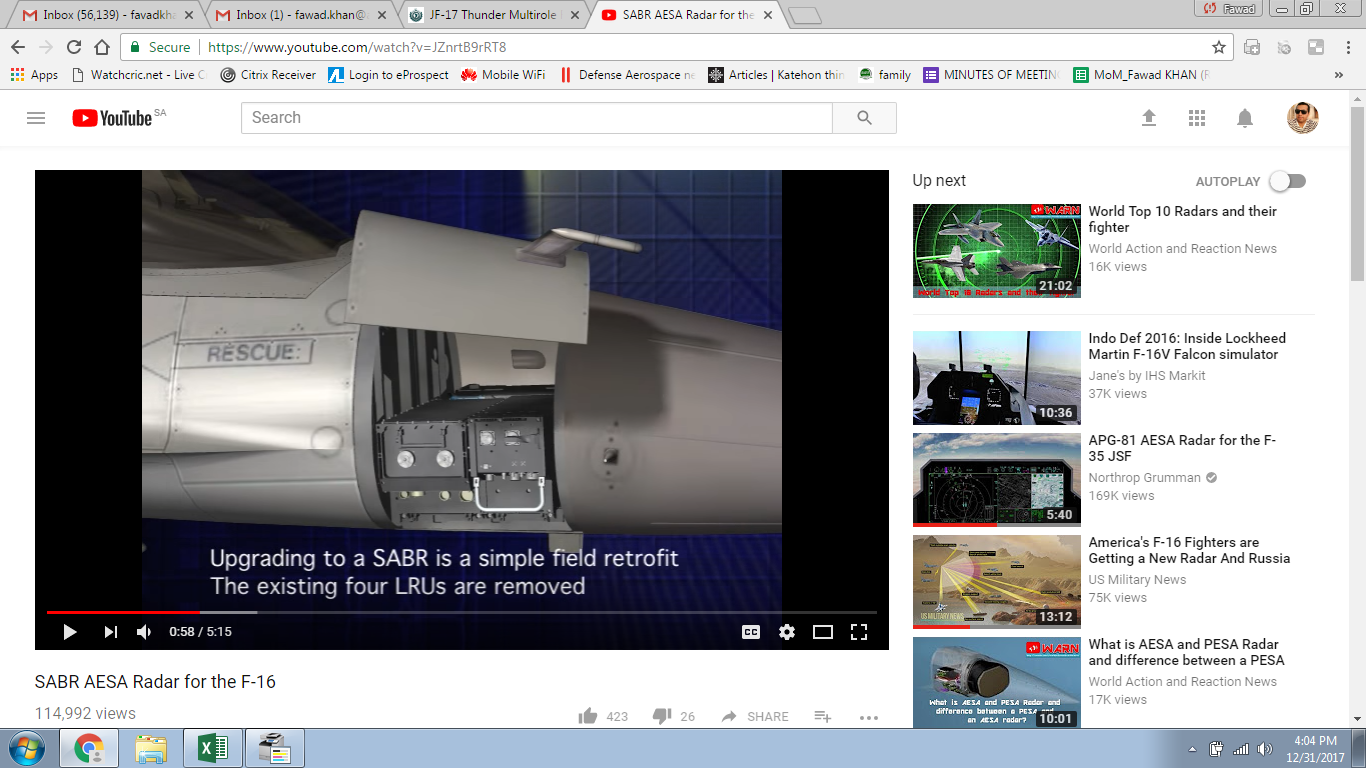1366x768 pixels.
Task: Skip to the next video
Action: (x=110, y=632)
